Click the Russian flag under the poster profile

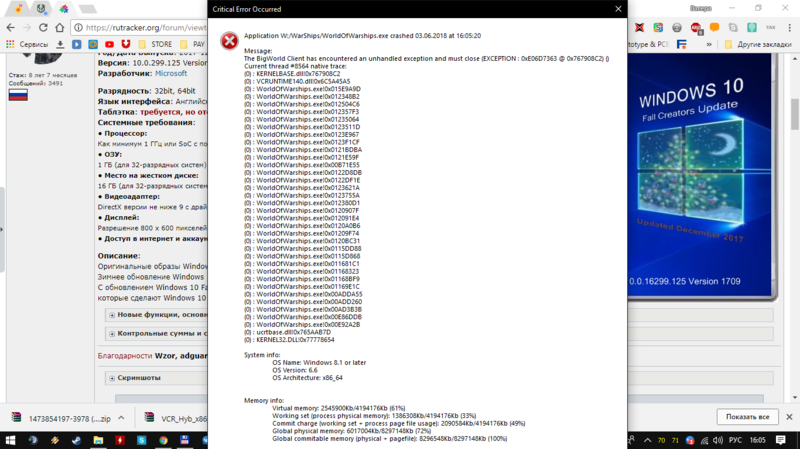tap(18, 95)
